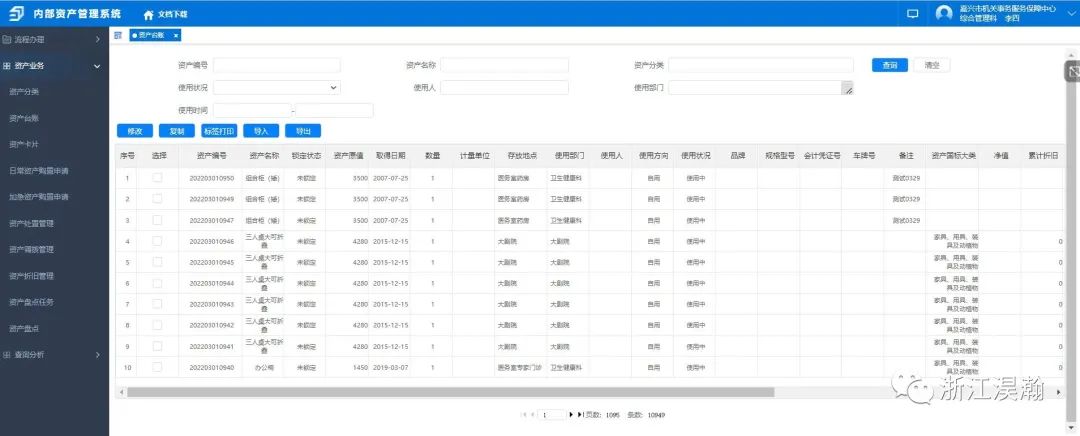Viewport: 1080px width, 436px height.
Task: Expand the 流程办理 sidebar menu
Action: tap(54, 40)
